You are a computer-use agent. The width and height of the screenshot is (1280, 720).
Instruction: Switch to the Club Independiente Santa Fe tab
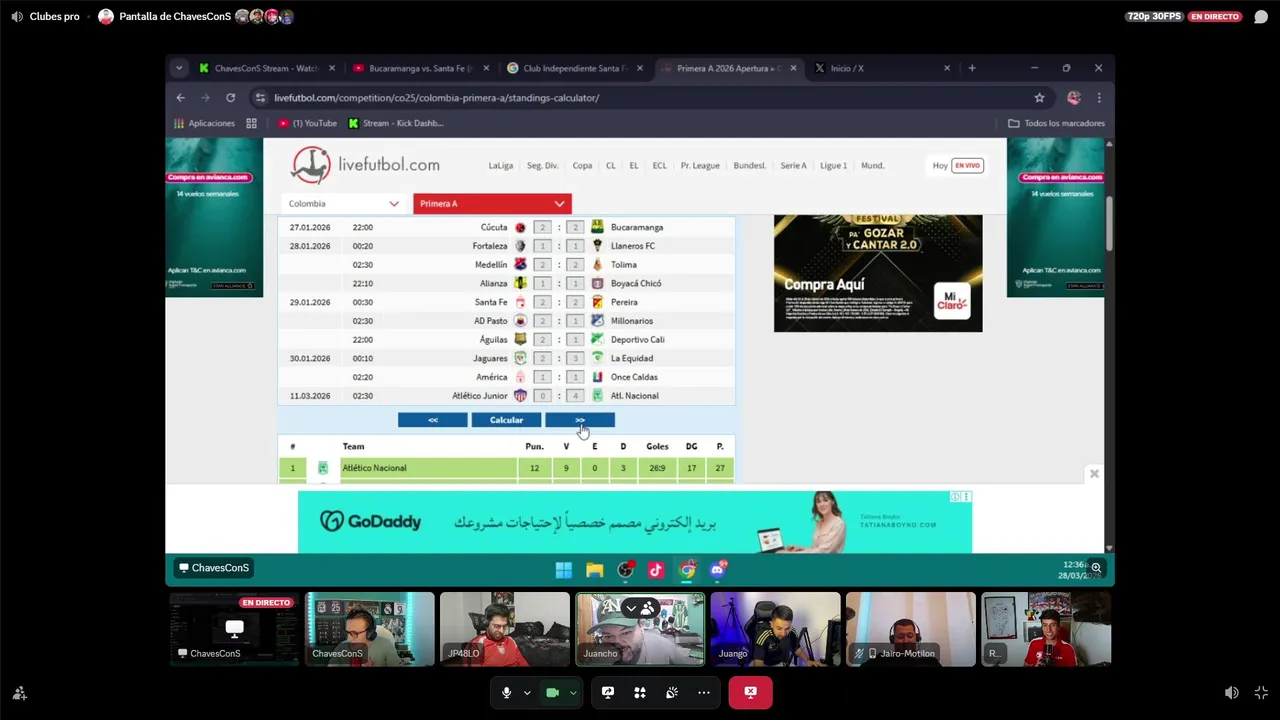pos(575,68)
